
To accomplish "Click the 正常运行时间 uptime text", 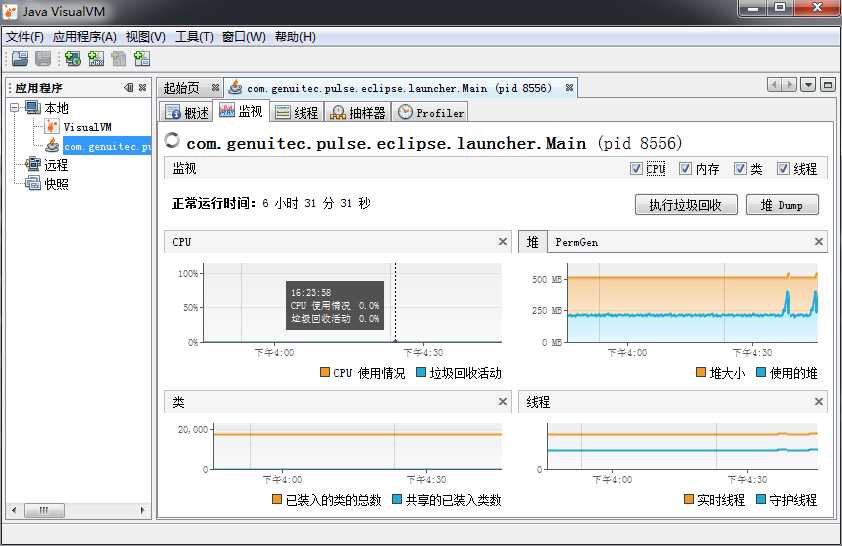I will 271,203.
